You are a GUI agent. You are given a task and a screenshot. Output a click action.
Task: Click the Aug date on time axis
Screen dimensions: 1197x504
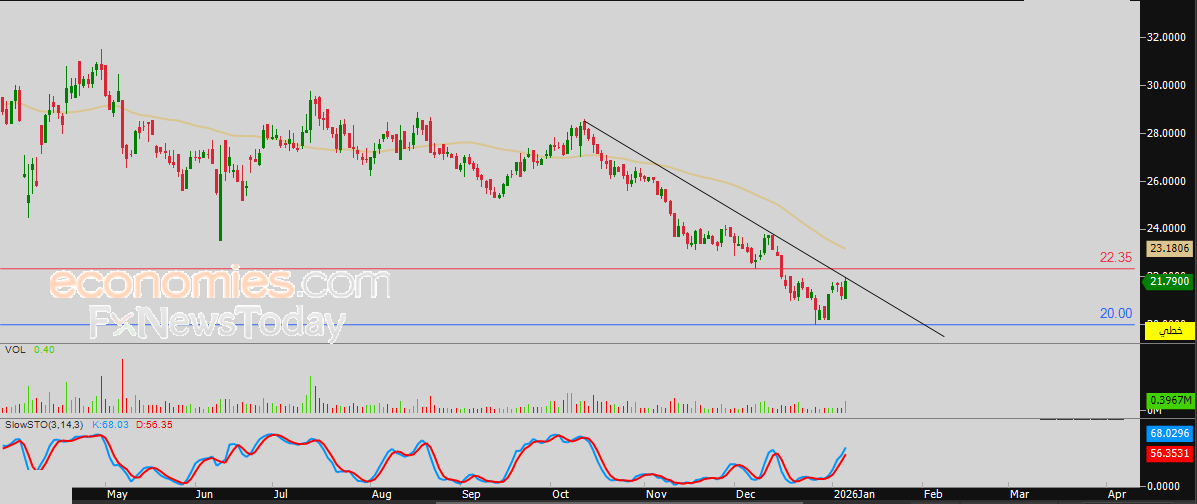pyautogui.click(x=380, y=495)
